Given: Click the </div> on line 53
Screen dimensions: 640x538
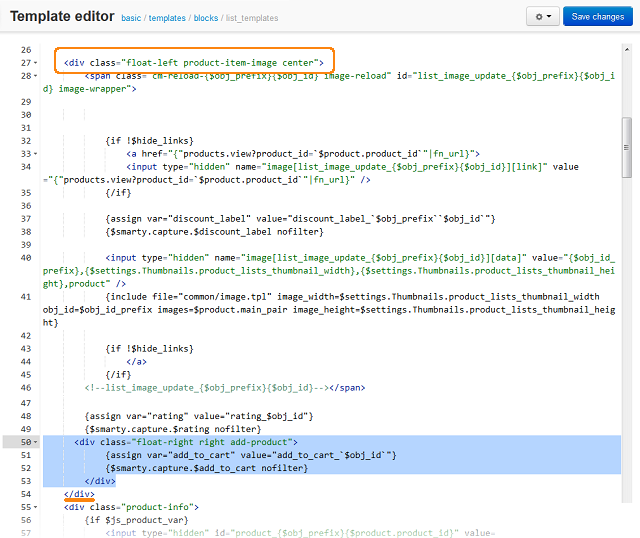Looking at the screenshot, I should click(x=100, y=481).
